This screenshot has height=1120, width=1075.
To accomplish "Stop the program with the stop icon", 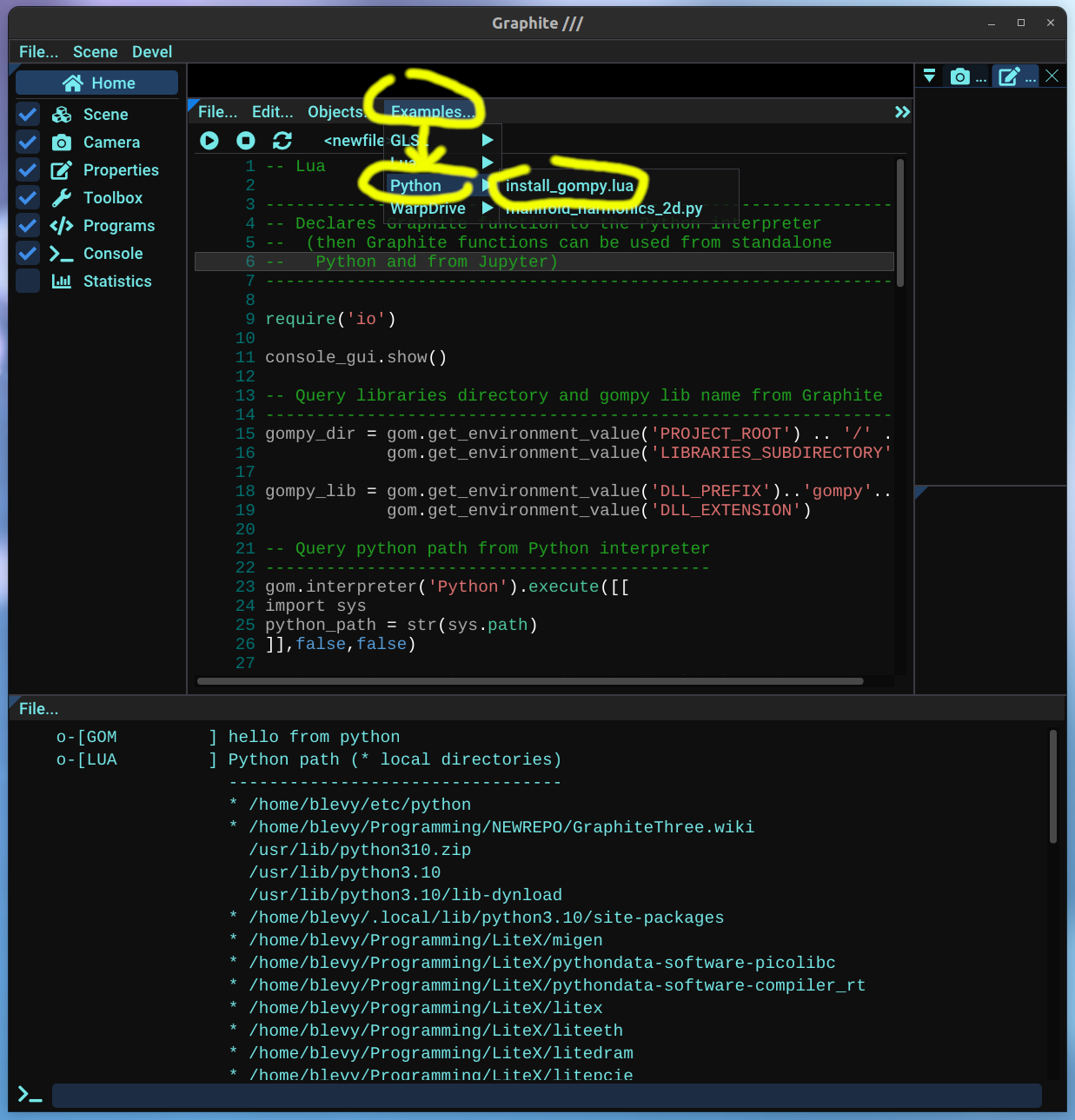I will click(246, 141).
